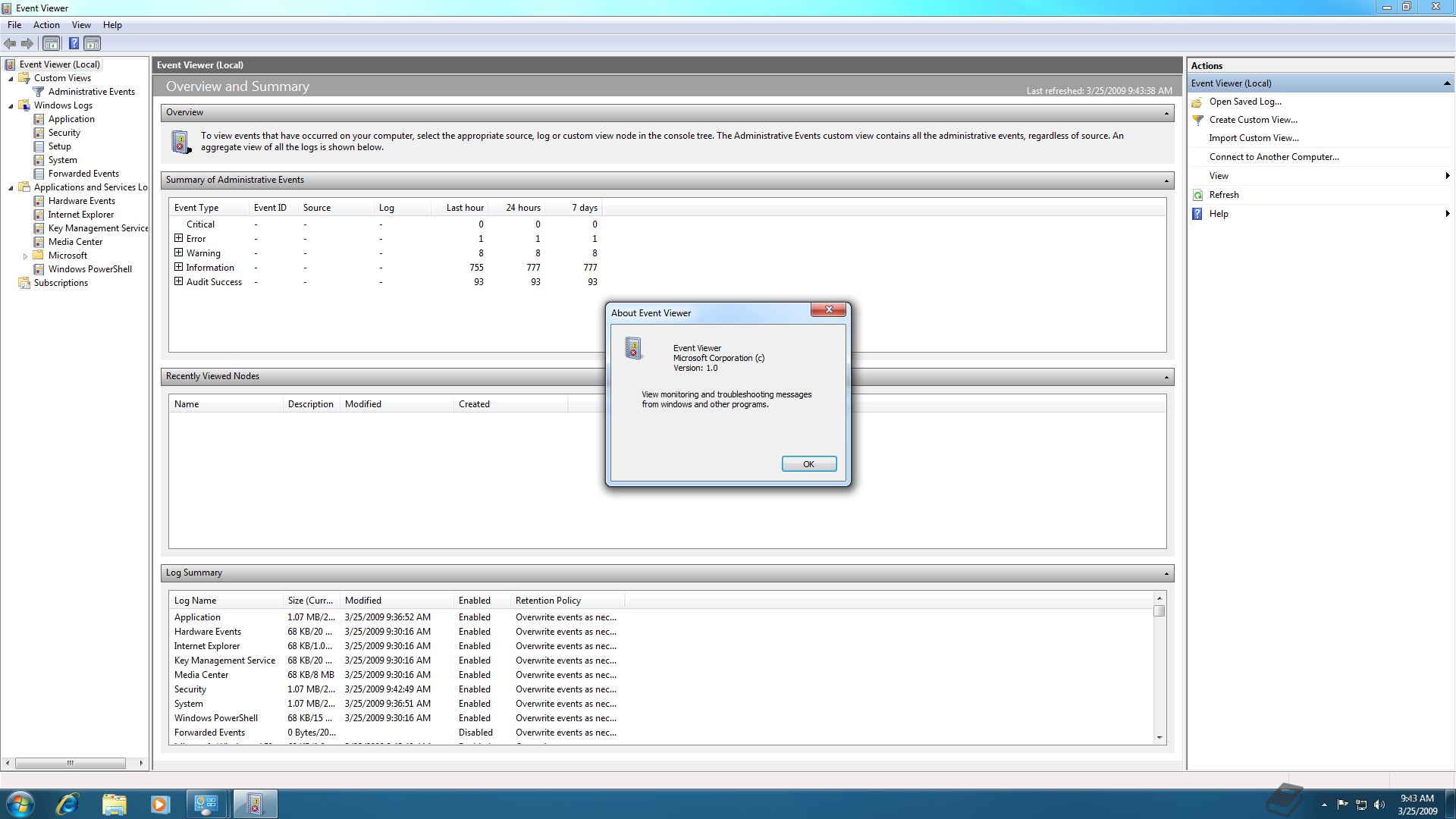Open the View menu in menu bar

81,25
